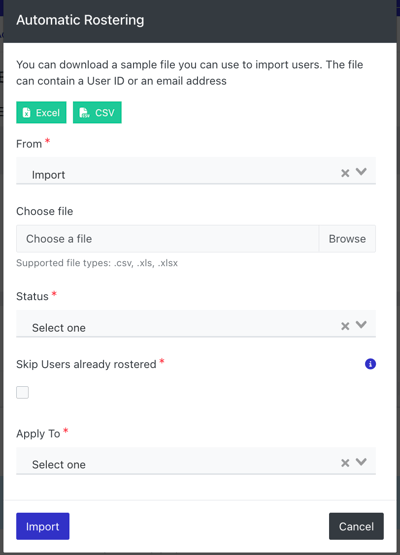This screenshot has height=555, width=400.
Task: Expand the Apply To dropdown chevron
Action: [361, 462]
